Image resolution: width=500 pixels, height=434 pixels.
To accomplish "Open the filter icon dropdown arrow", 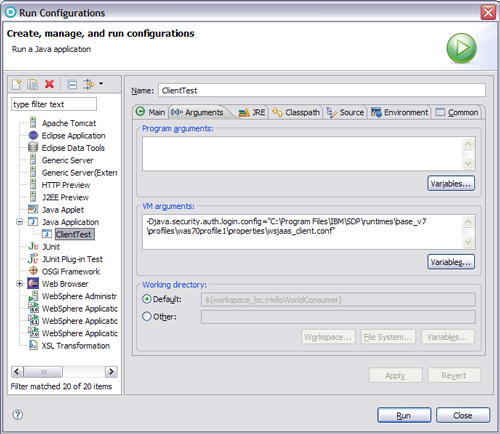I will (x=101, y=84).
